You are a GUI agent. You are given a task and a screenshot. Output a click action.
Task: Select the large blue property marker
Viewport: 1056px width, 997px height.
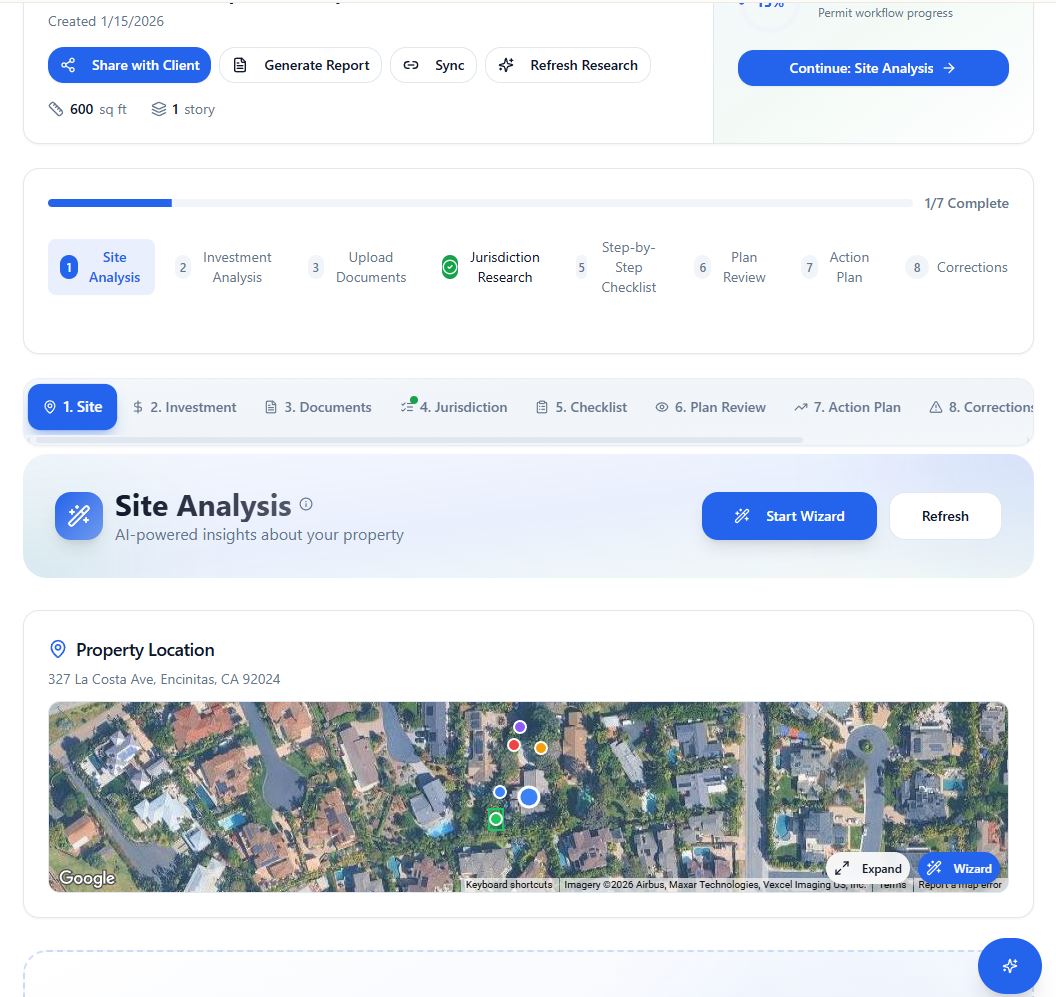pyautogui.click(x=529, y=797)
